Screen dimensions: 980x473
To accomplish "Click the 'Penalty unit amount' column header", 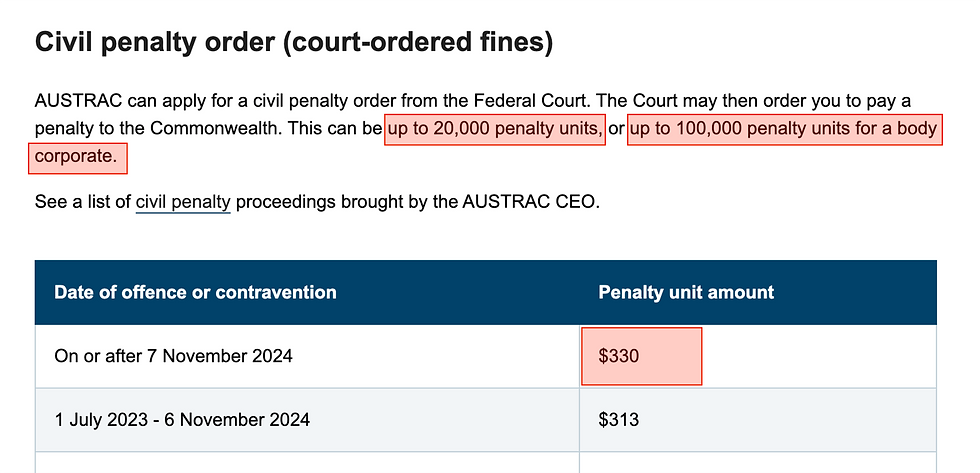I will pos(686,293).
